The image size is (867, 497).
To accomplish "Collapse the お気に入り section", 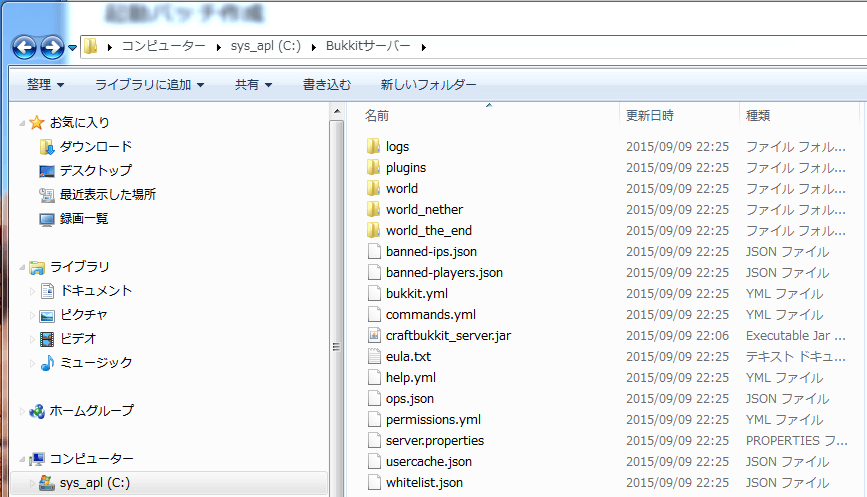I will (23, 123).
